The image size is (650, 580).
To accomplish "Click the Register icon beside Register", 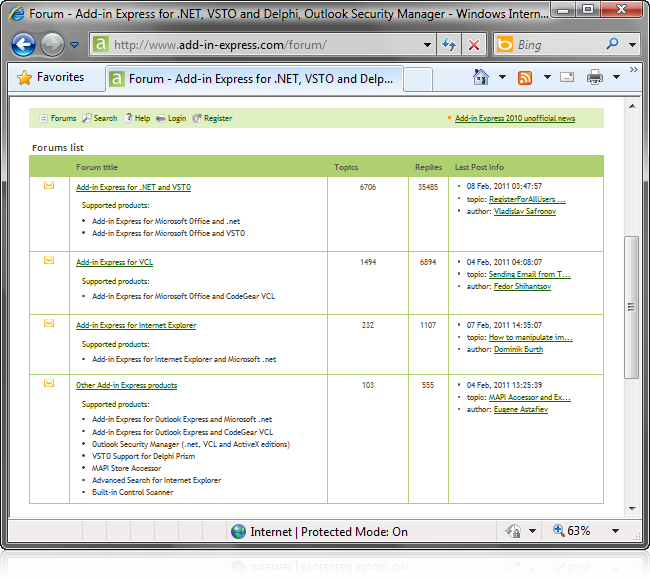I will coord(197,119).
